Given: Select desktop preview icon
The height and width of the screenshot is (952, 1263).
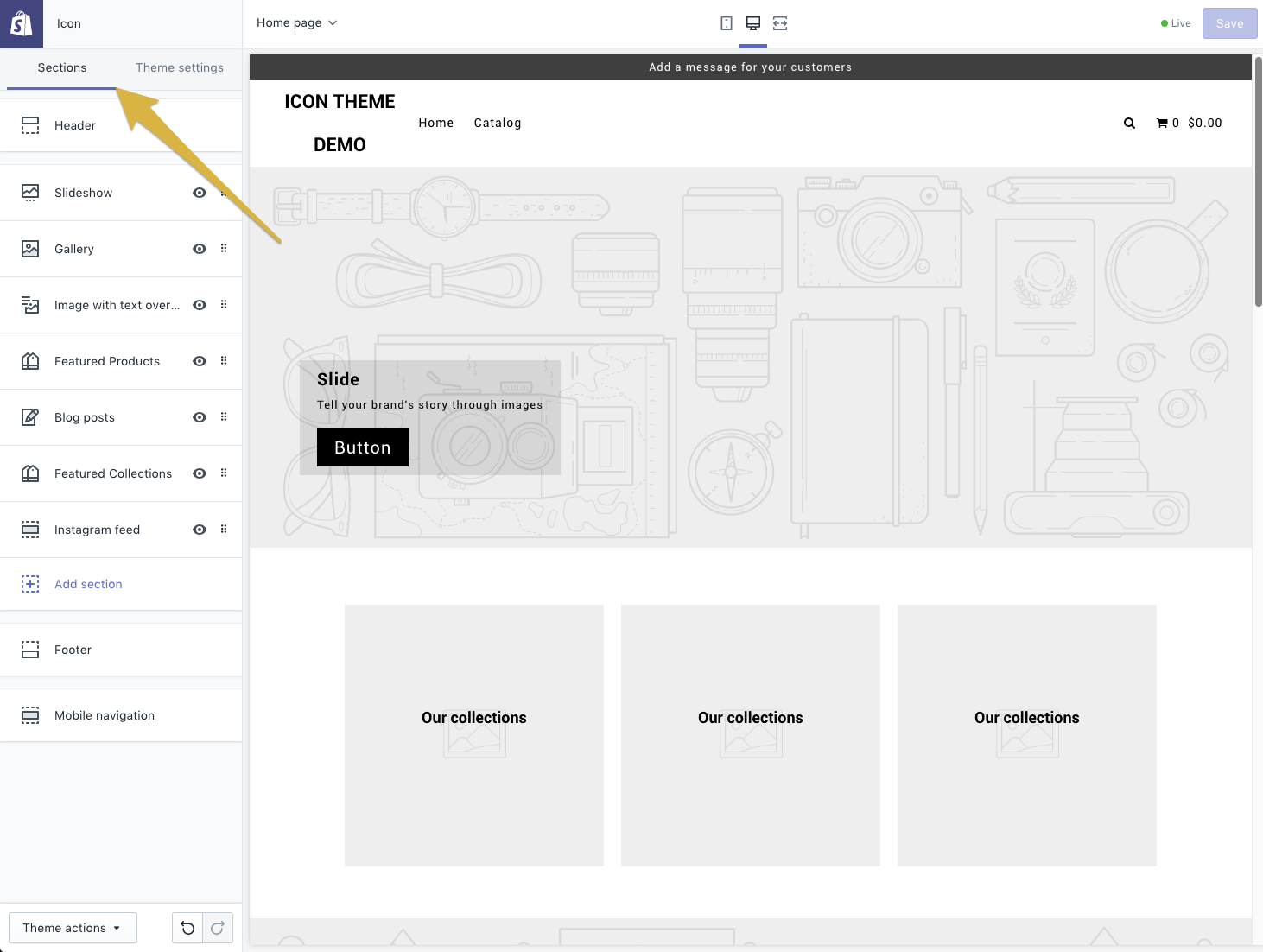Looking at the screenshot, I should pyautogui.click(x=753, y=23).
